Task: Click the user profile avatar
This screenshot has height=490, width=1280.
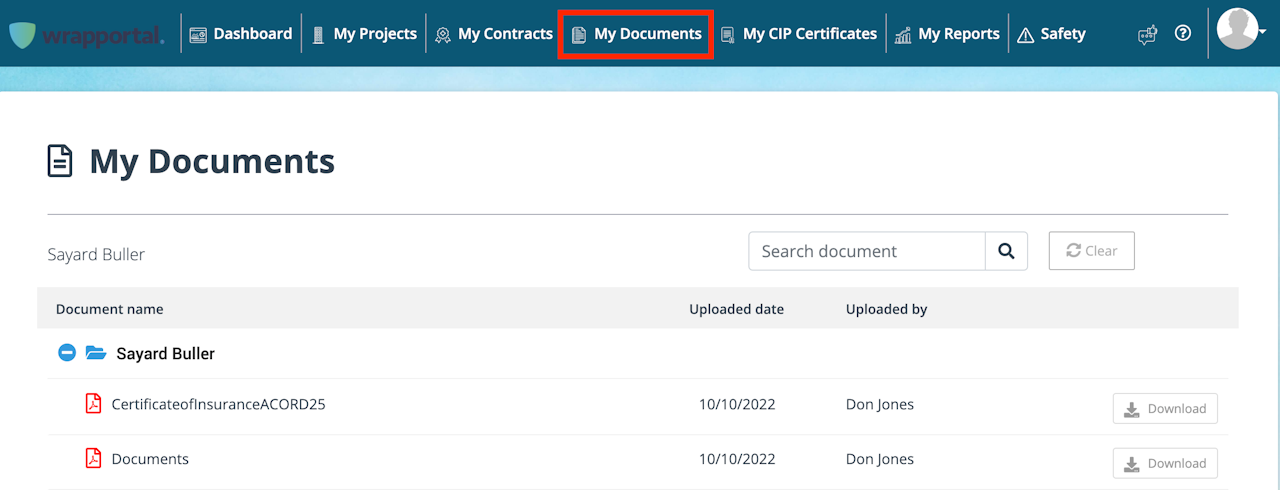Action: 1237,29
